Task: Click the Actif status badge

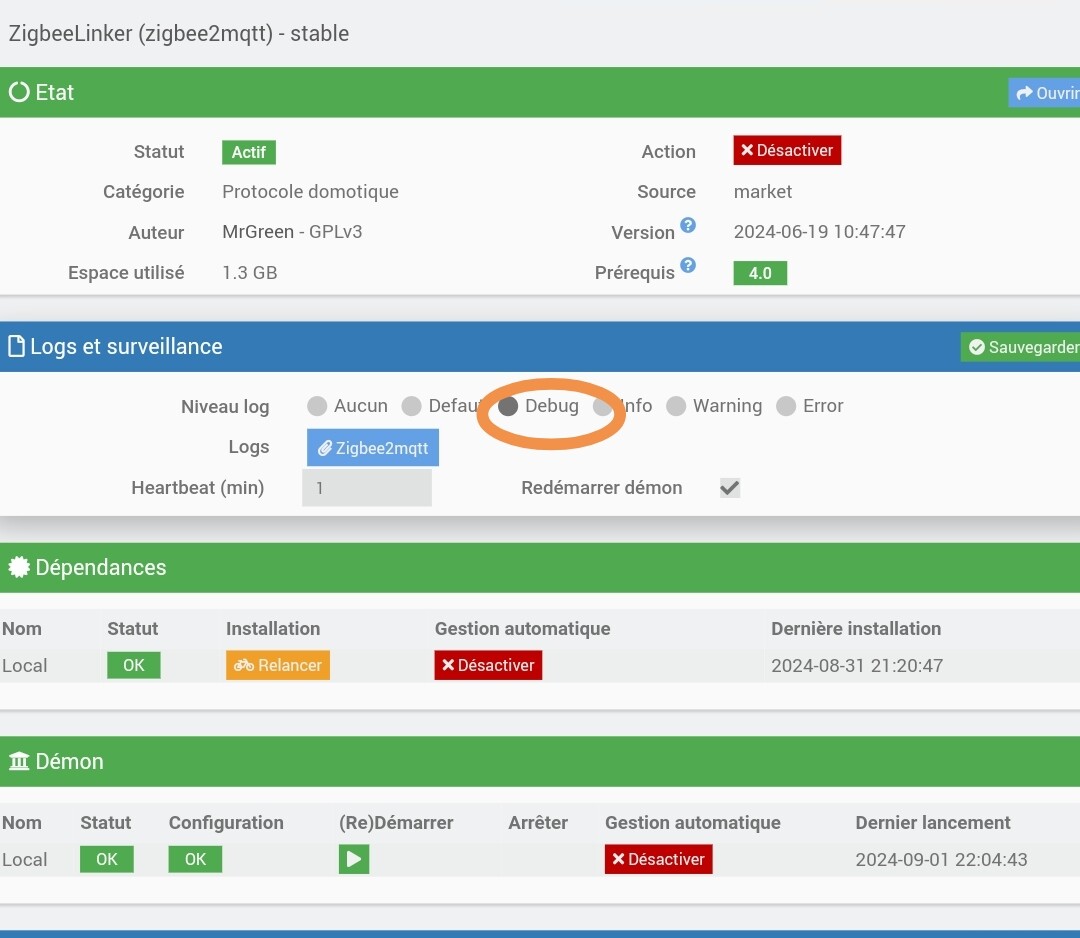Action: (x=249, y=152)
